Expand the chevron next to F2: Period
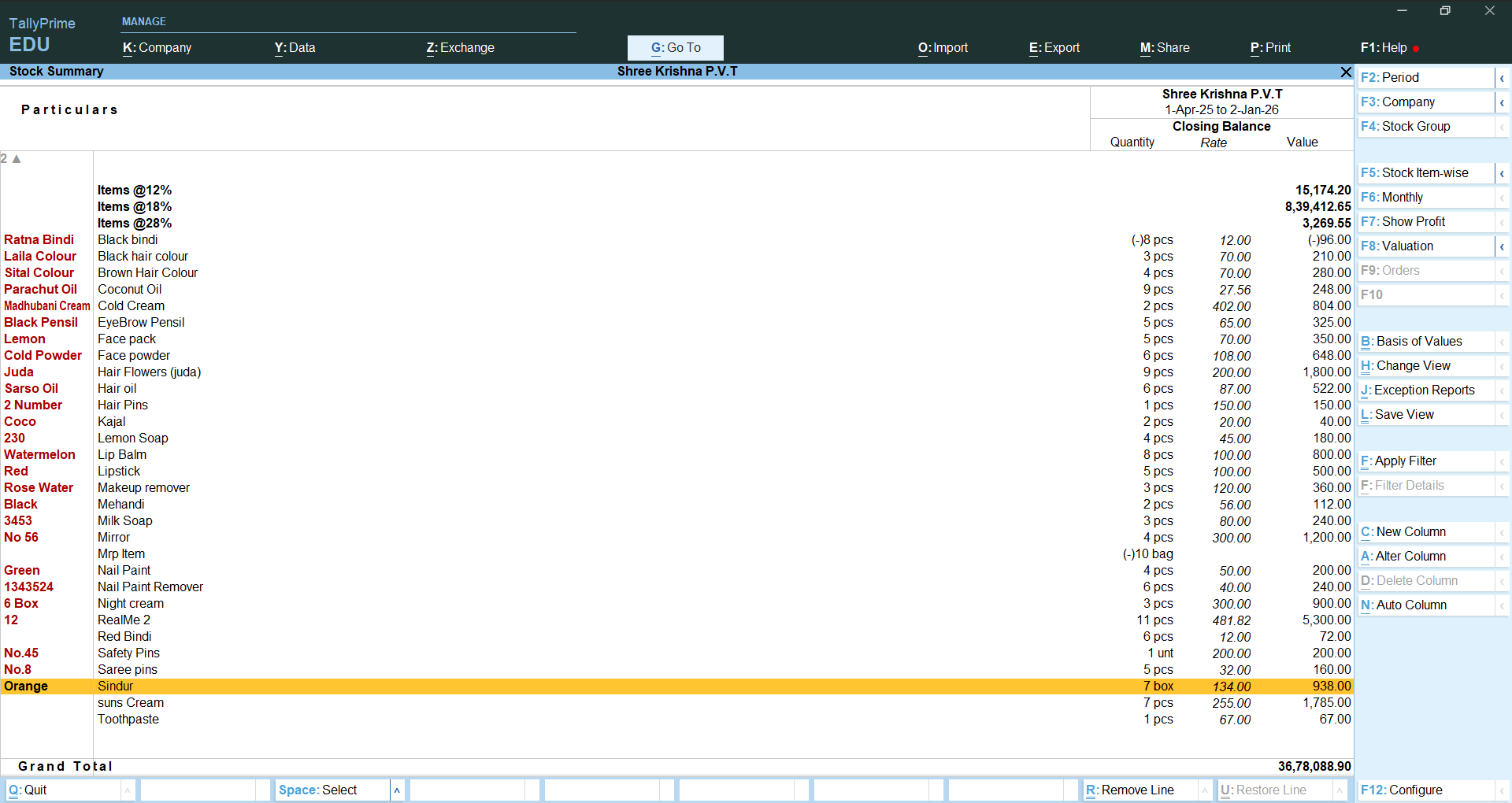The width and height of the screenshot is (1512, 803). (x=1502, y=78)
